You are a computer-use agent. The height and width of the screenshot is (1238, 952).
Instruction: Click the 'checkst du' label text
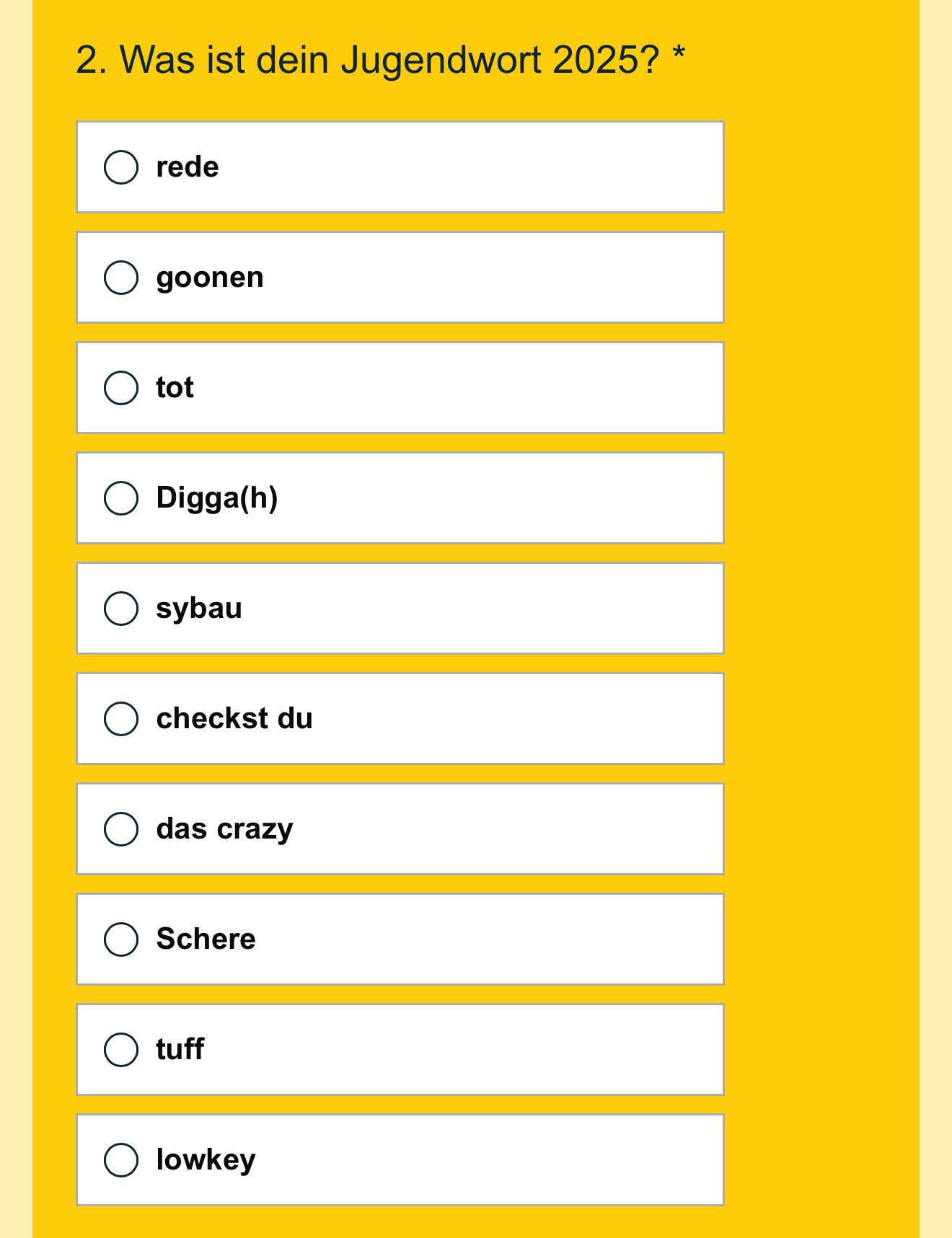(x=234, y=719)
